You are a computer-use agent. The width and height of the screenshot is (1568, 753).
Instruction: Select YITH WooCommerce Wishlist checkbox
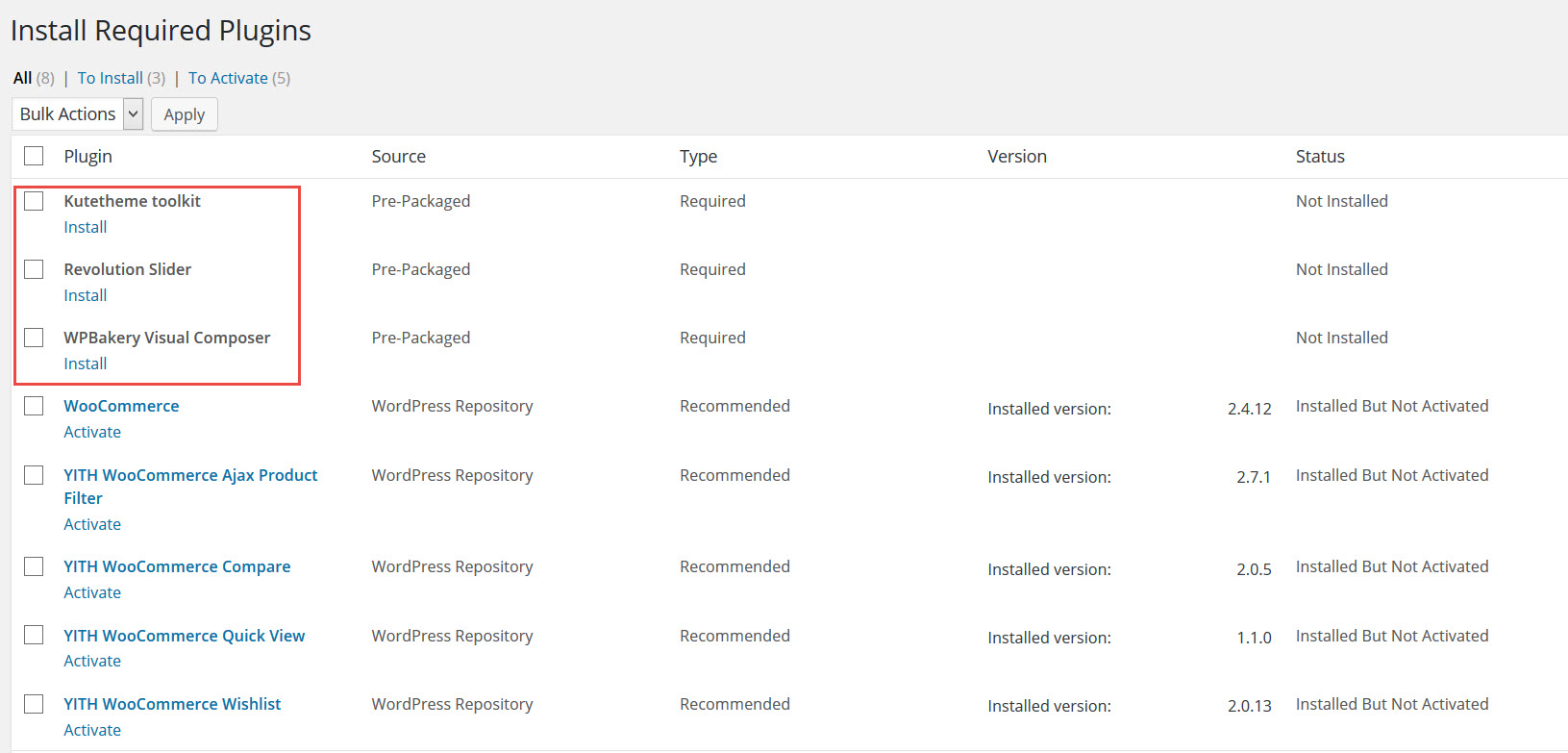click(x=34, y=704)
